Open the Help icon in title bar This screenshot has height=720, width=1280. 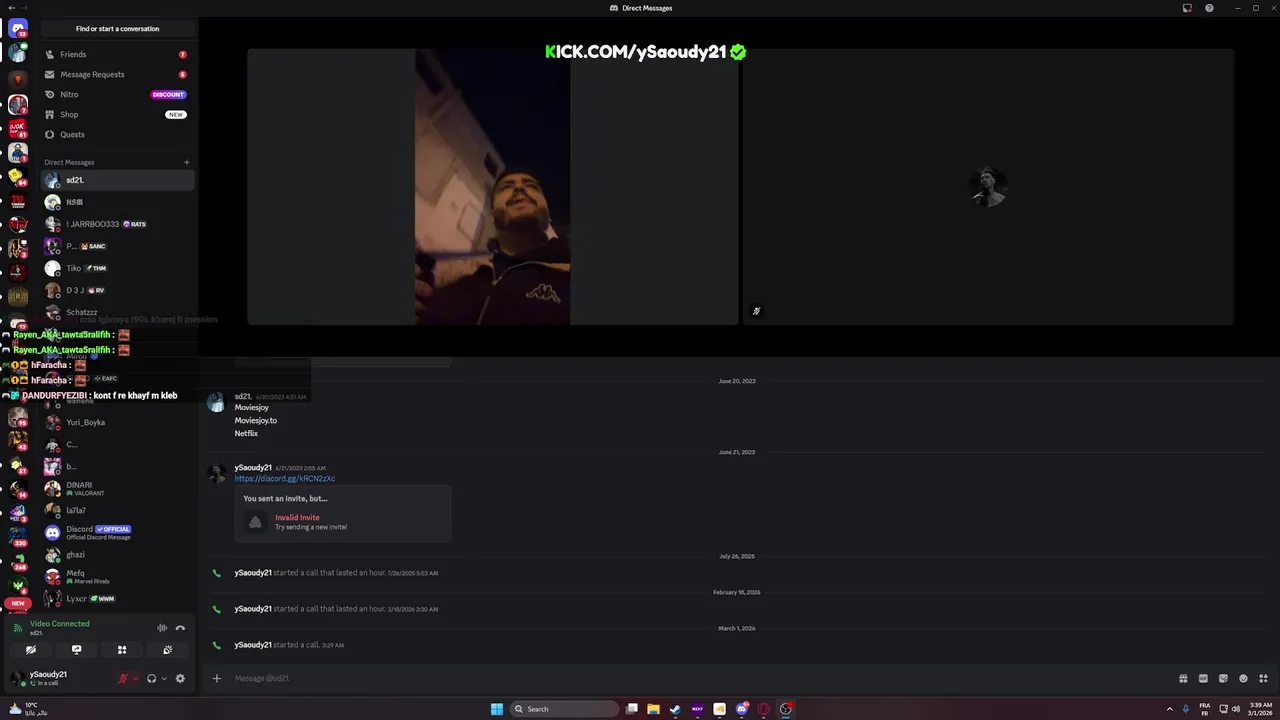click(x=1209, y=8)
